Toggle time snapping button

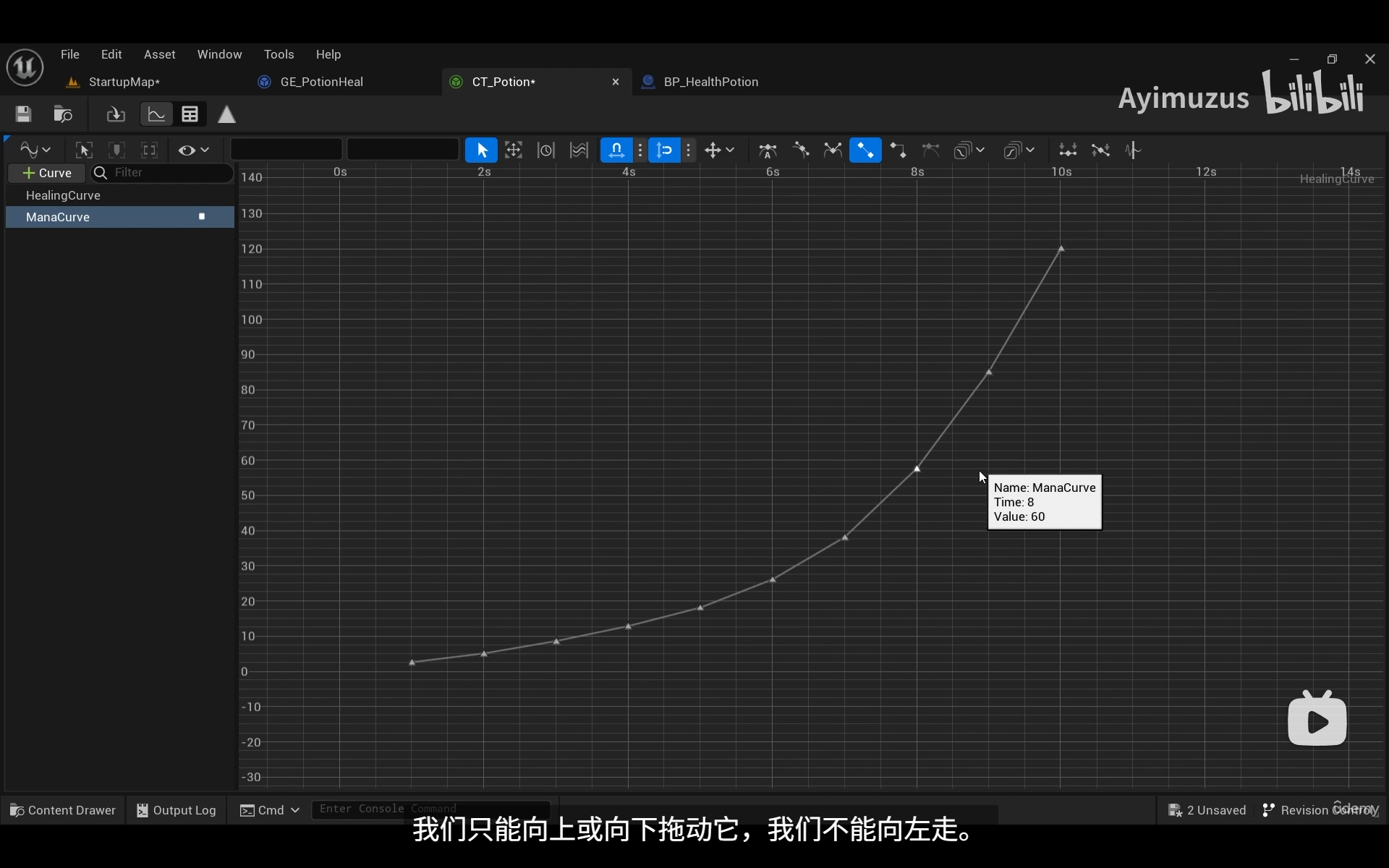(x=616, y=150)
